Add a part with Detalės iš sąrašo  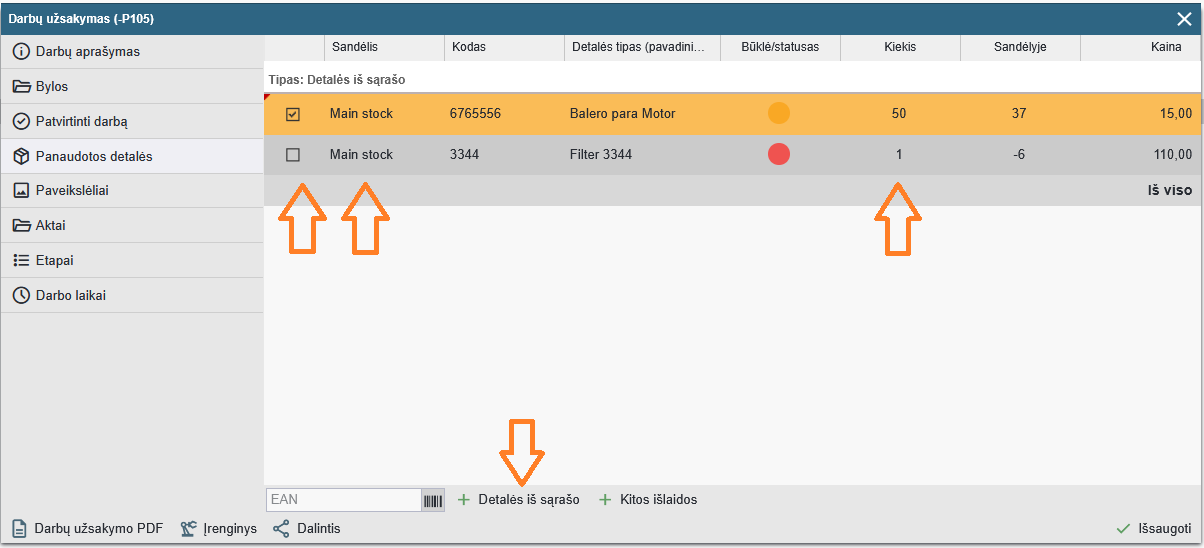click(518, 500)
